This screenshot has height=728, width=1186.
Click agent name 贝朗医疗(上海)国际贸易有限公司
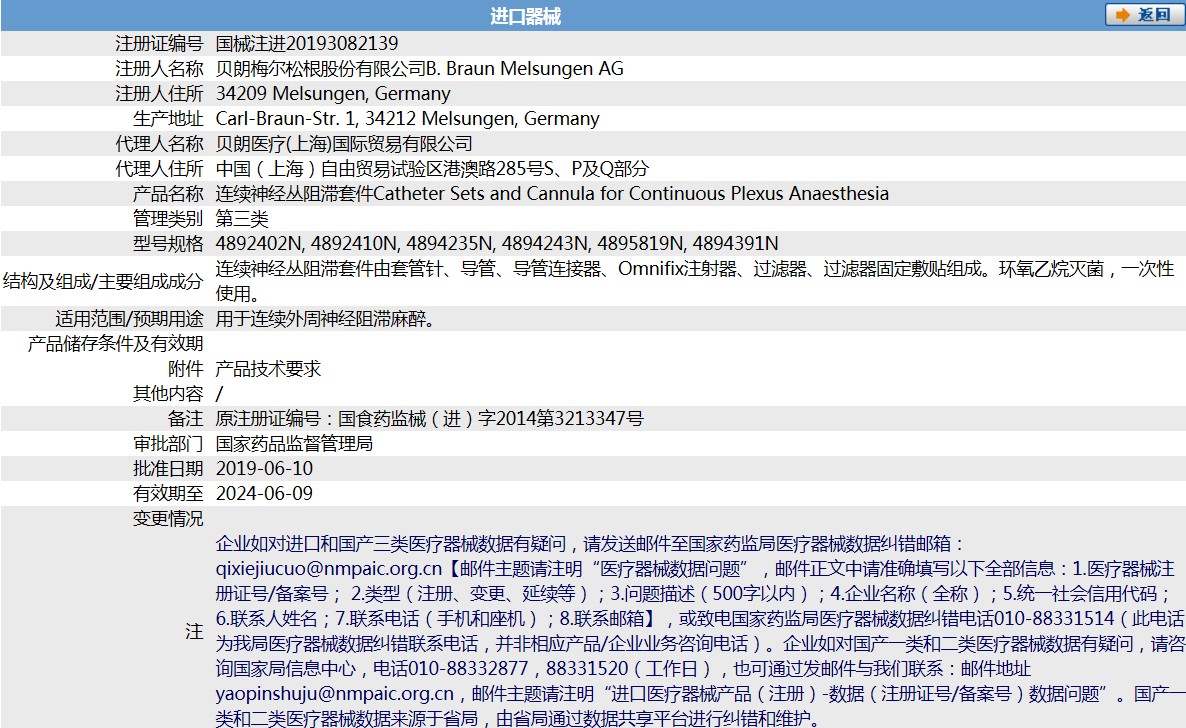[x=344, y=143]
